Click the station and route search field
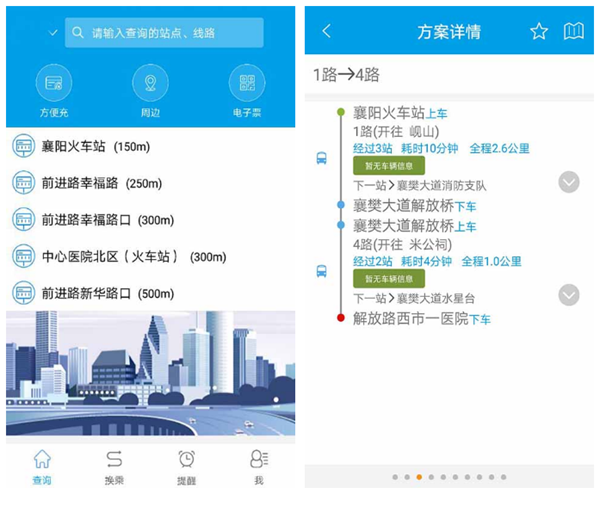The image size is (600, 506). click(165, 33)
